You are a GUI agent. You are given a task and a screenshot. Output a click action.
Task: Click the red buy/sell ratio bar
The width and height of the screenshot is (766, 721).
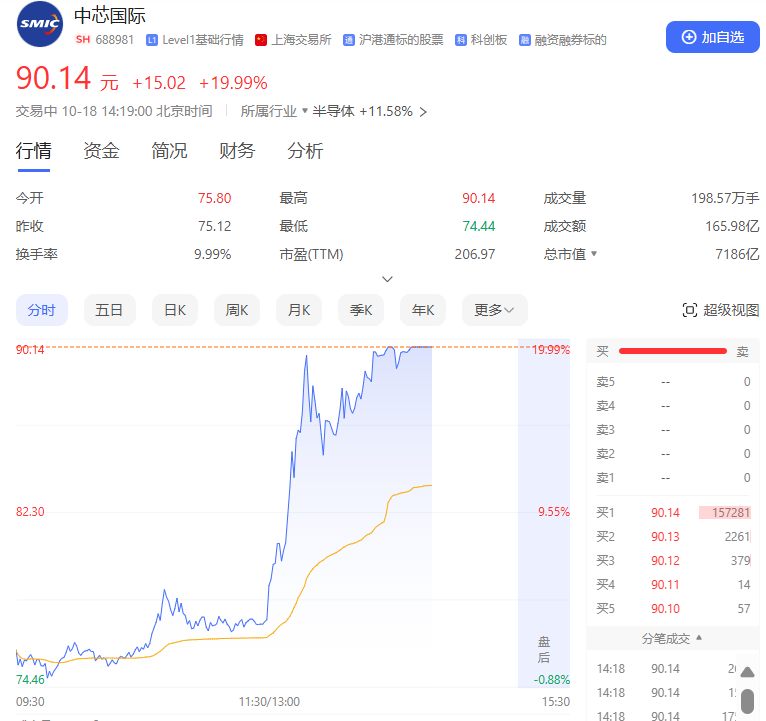click(672, 351)
